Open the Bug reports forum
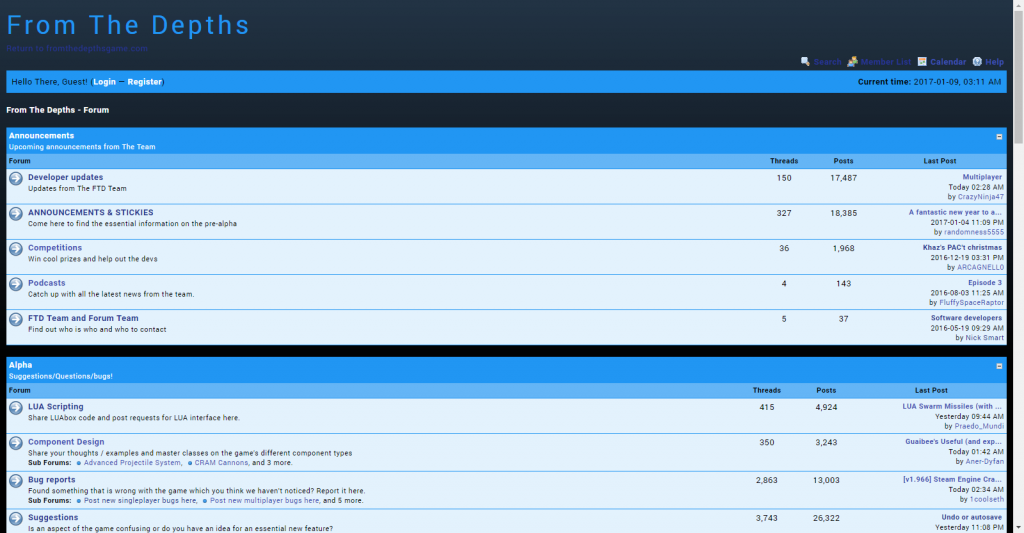This screenshot has height=533, width=1024. coord(52,479)
